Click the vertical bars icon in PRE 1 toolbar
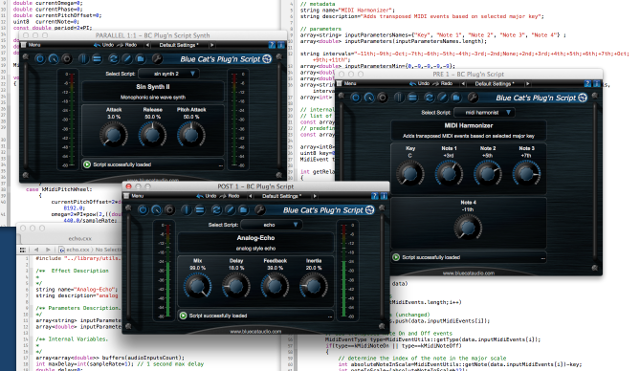This screenshot has width=640, height=371. click(x=399, y=98)
